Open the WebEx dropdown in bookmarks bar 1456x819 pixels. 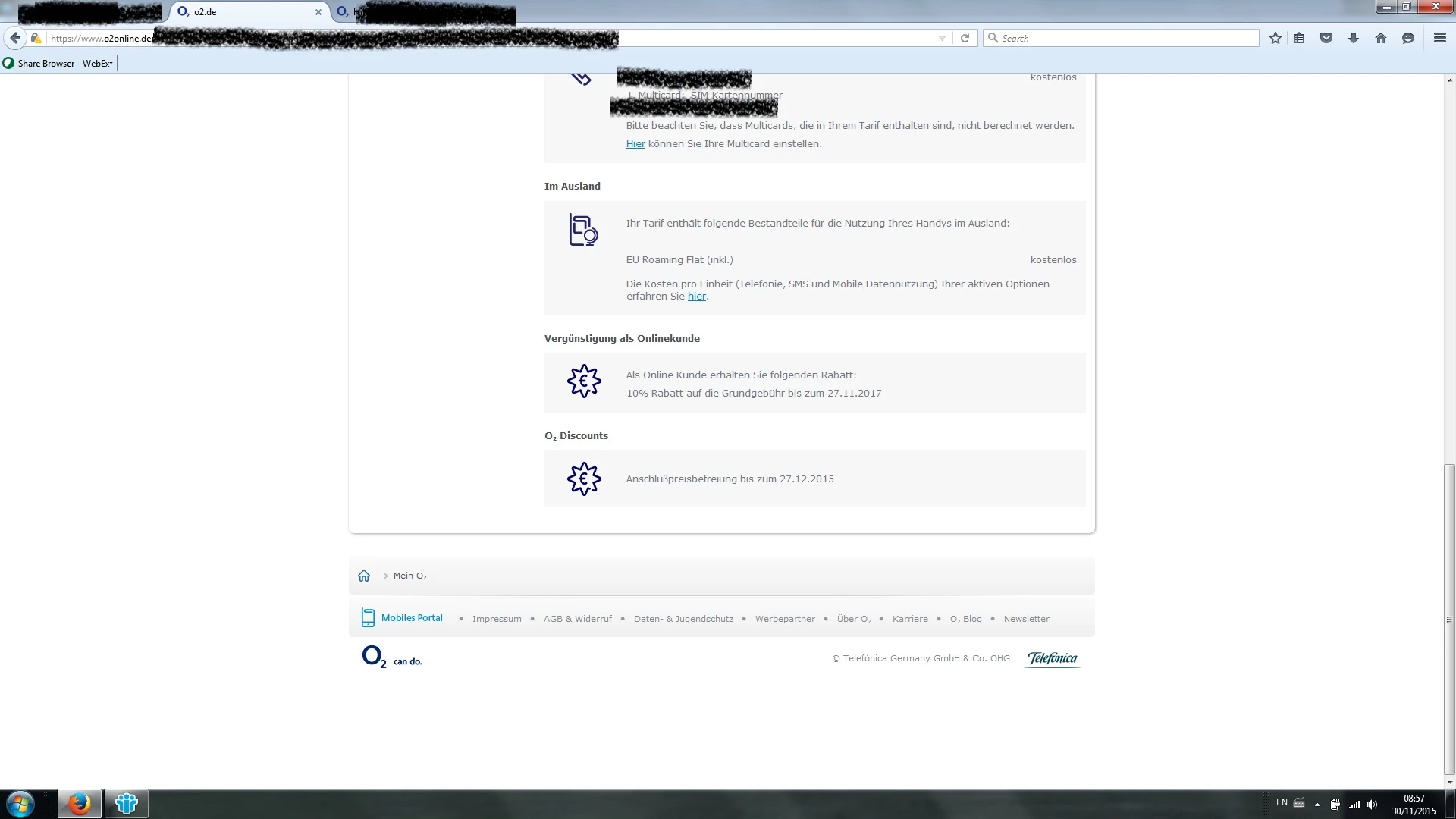tap(98, 64)
